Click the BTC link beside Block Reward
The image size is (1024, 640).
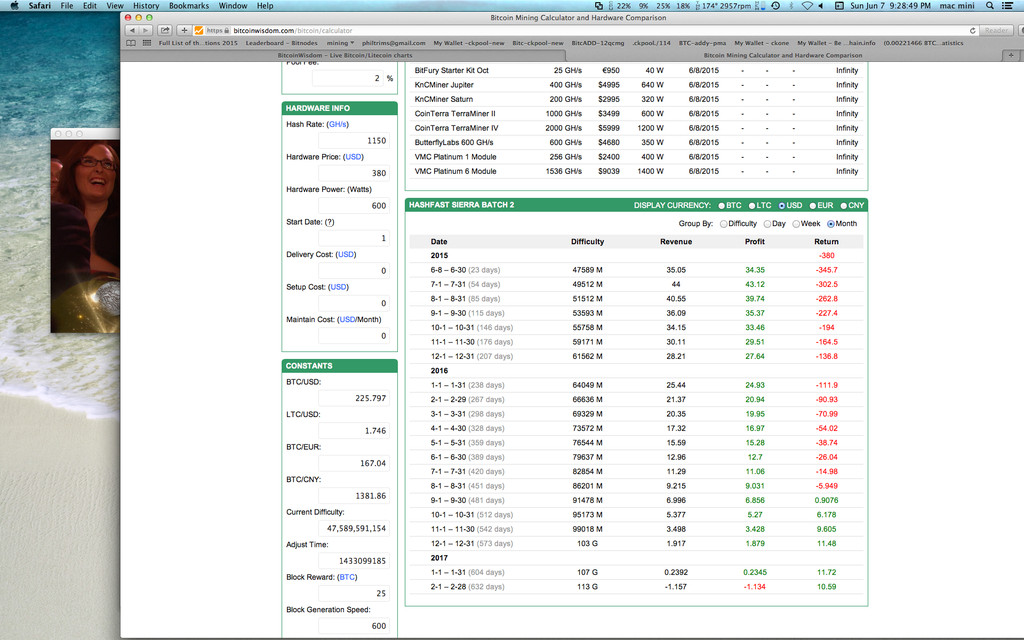point(347,577)
